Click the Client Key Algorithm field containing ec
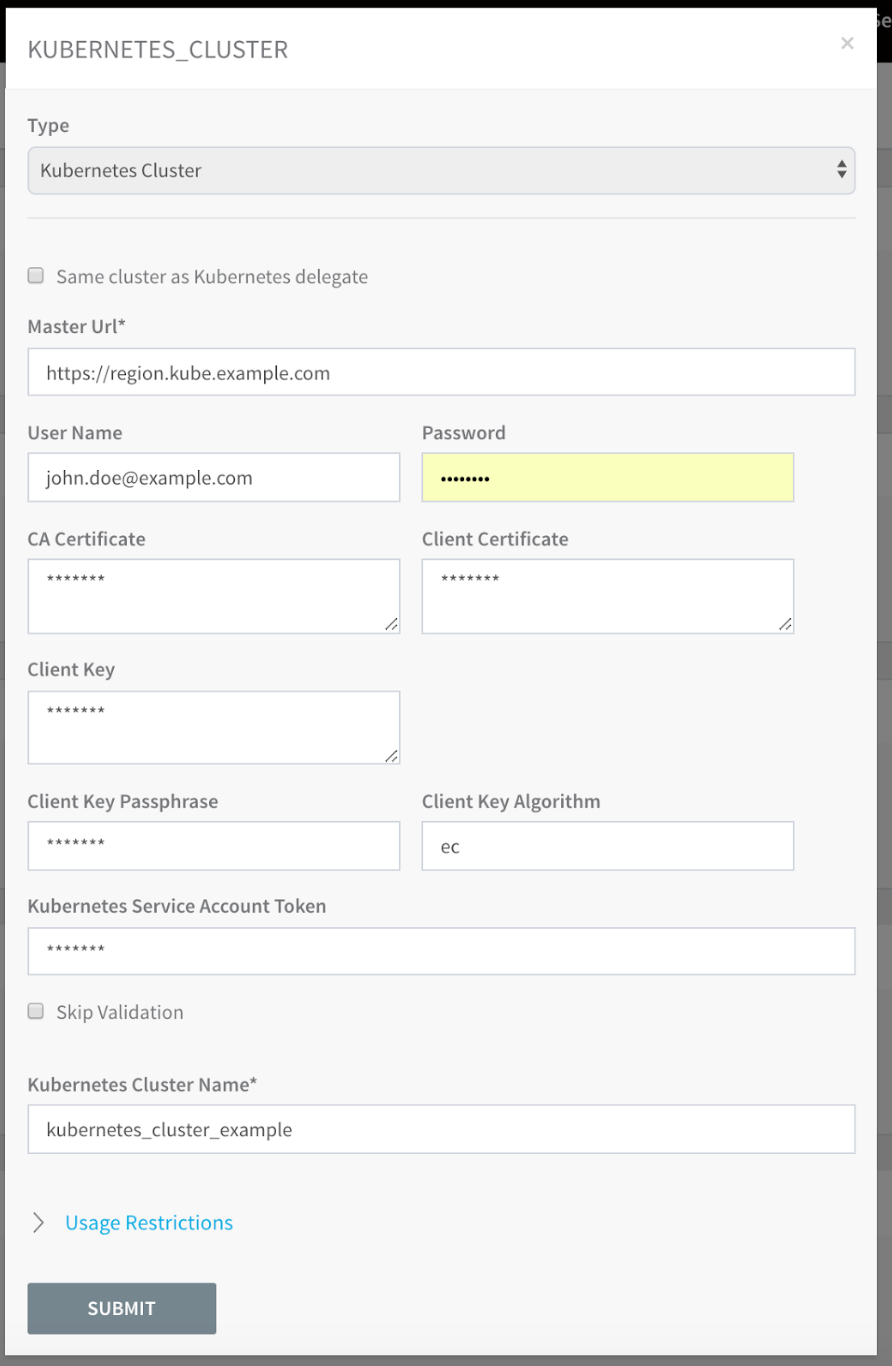 click(608, 846)
